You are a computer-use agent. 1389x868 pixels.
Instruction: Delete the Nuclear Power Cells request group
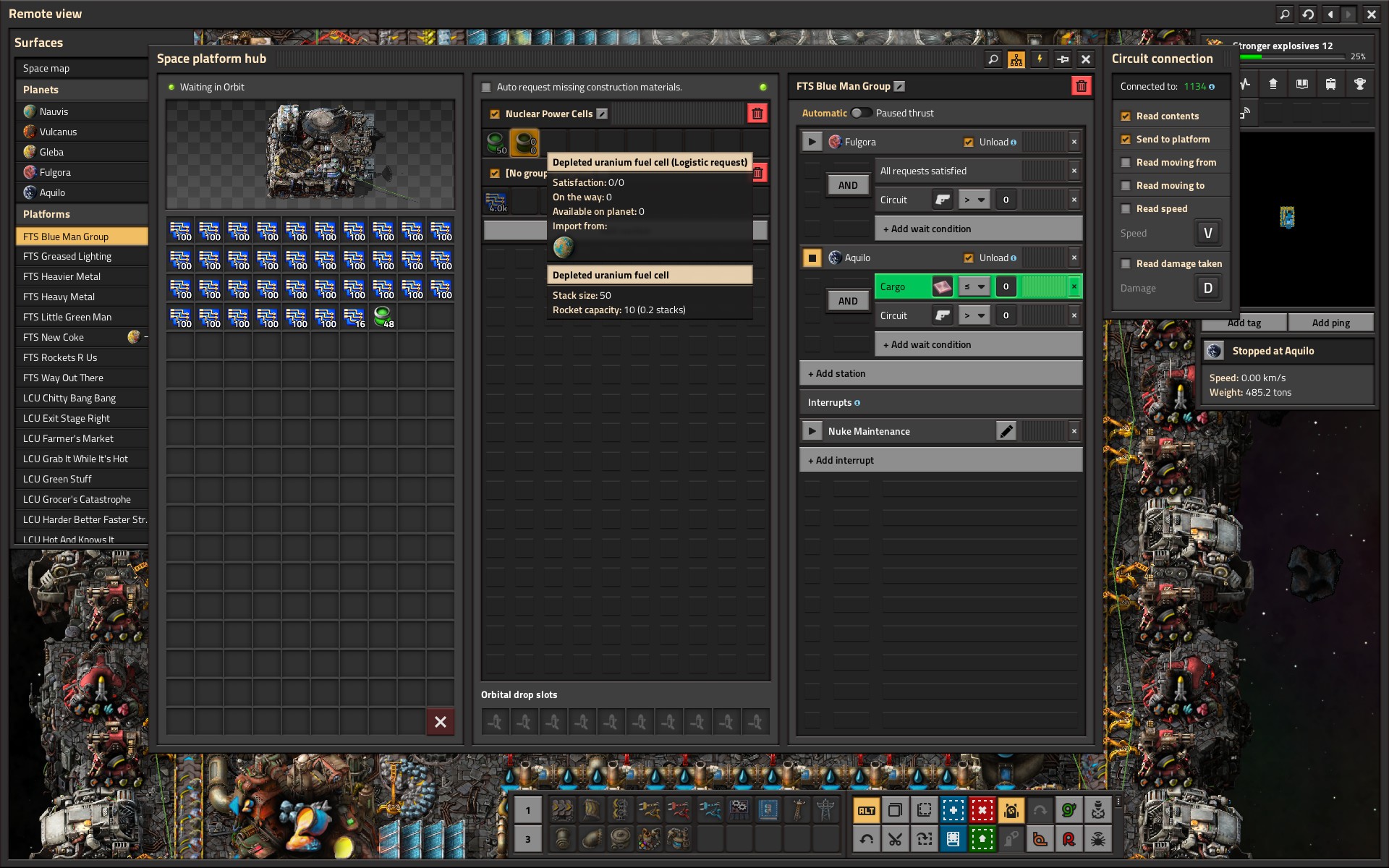click(757, 114)
